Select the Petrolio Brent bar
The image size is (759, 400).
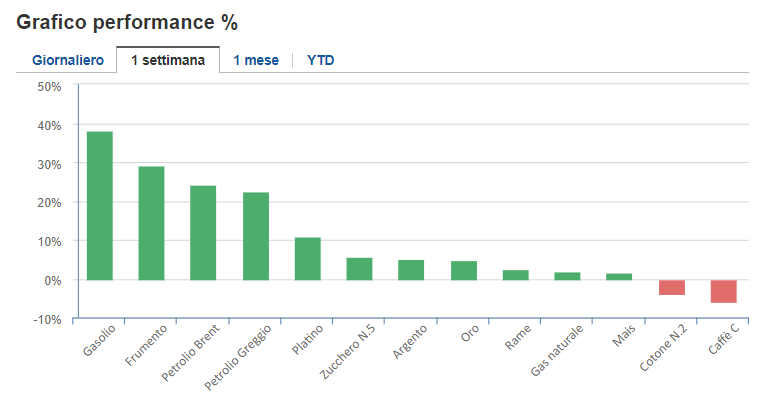tap(203, 233)
